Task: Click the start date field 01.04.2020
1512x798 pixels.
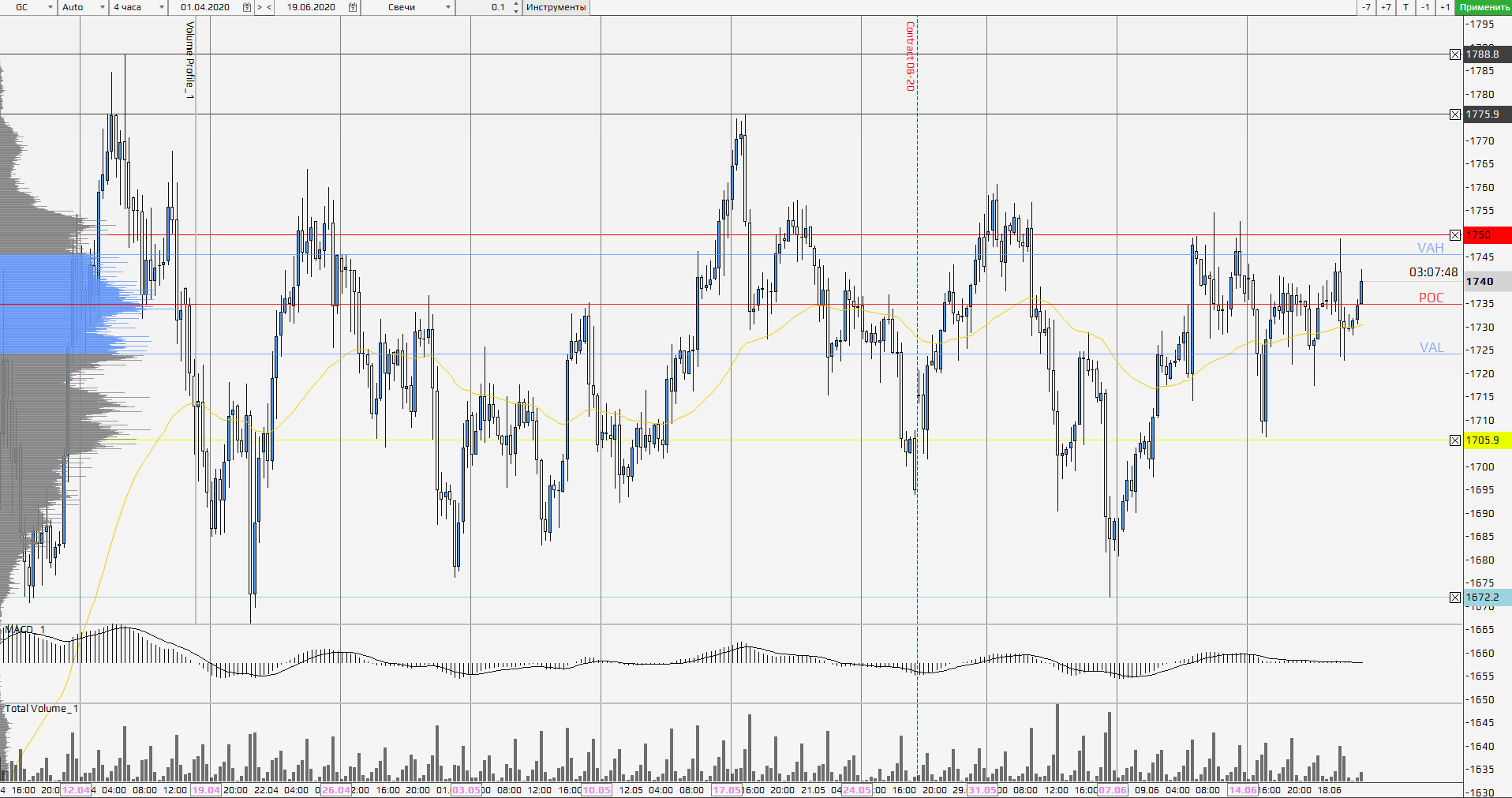Action: coord(205,7)
